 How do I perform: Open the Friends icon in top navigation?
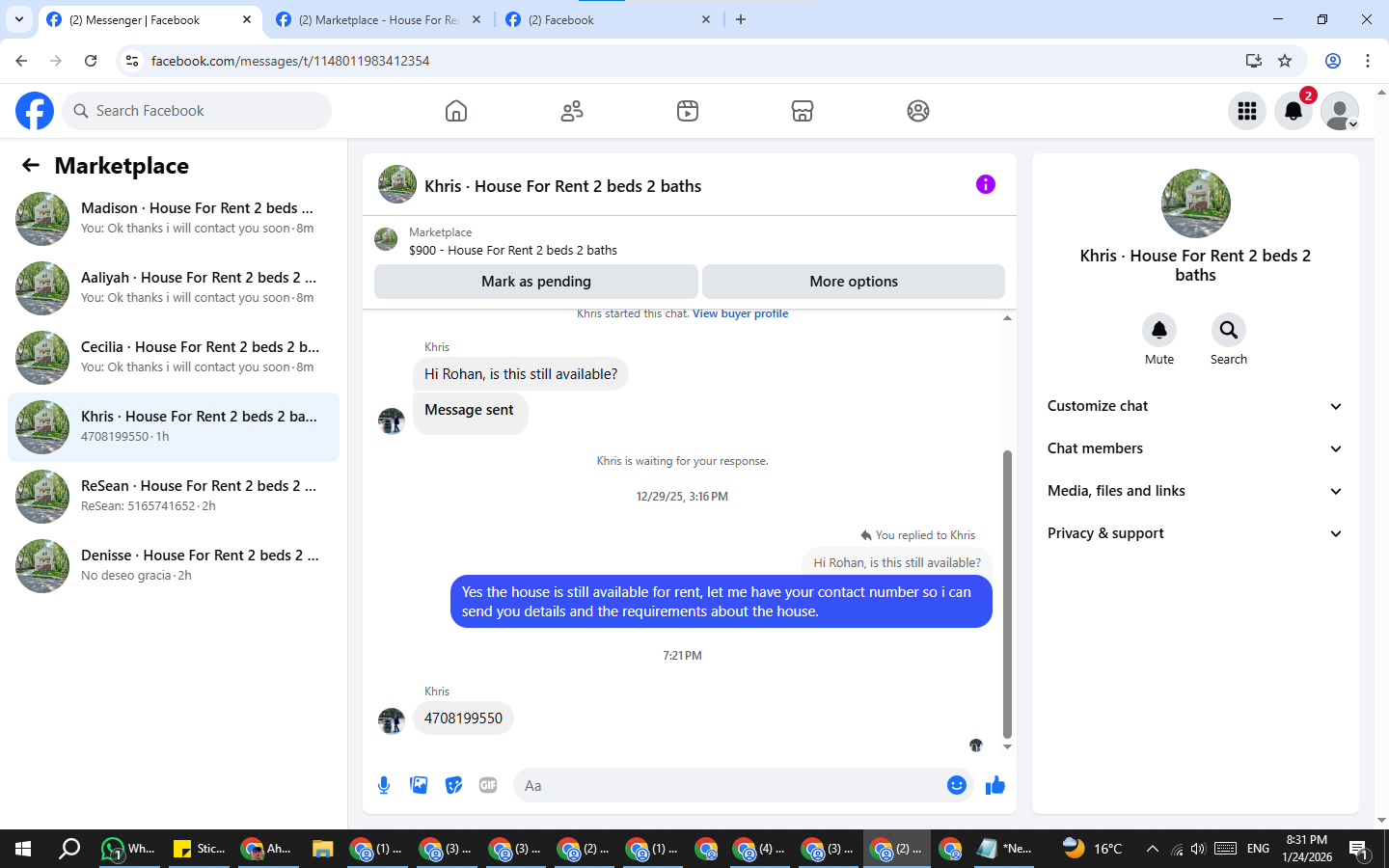click(x=572, y=111)
